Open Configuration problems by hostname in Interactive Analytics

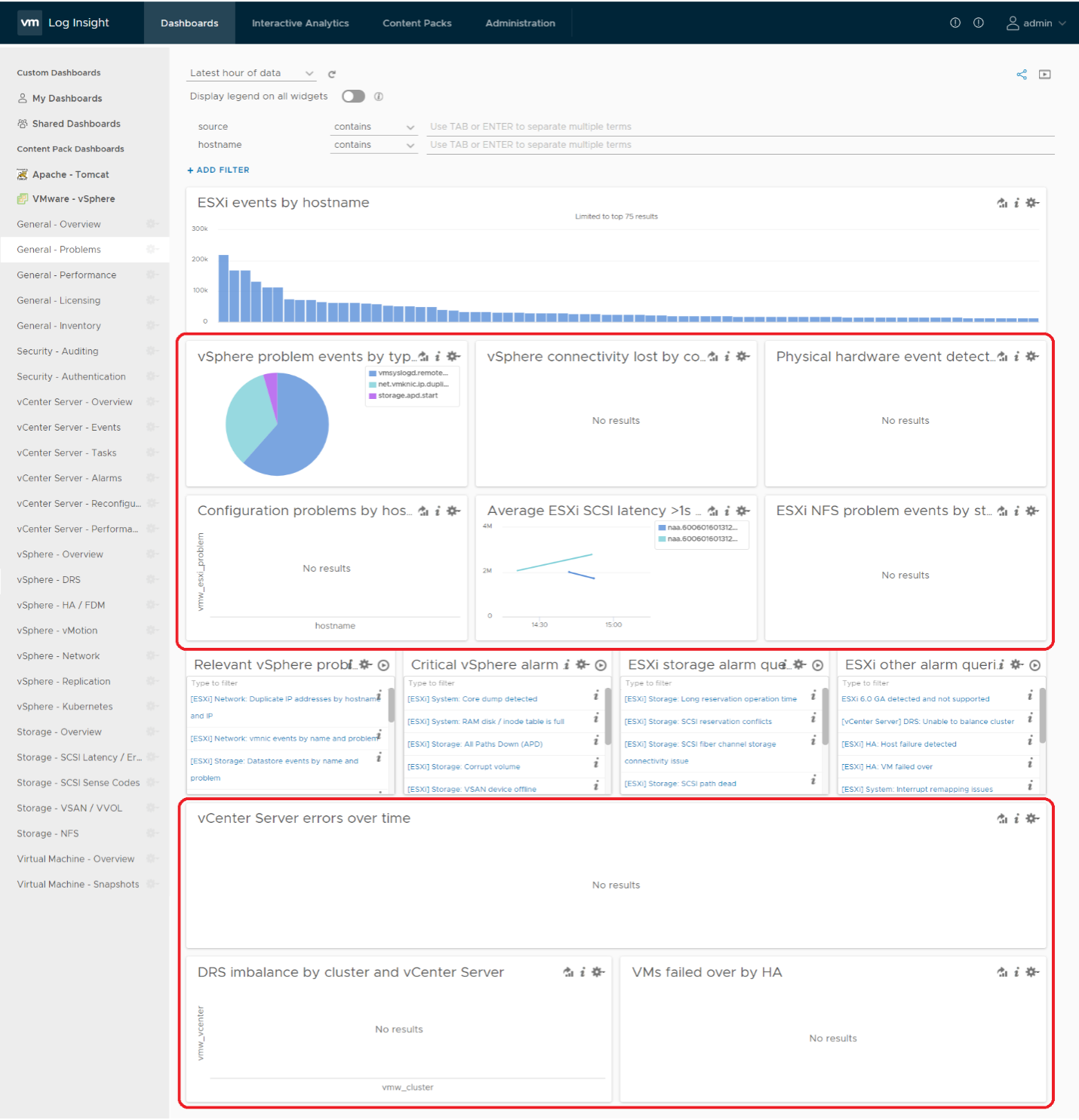click(423, 511)
